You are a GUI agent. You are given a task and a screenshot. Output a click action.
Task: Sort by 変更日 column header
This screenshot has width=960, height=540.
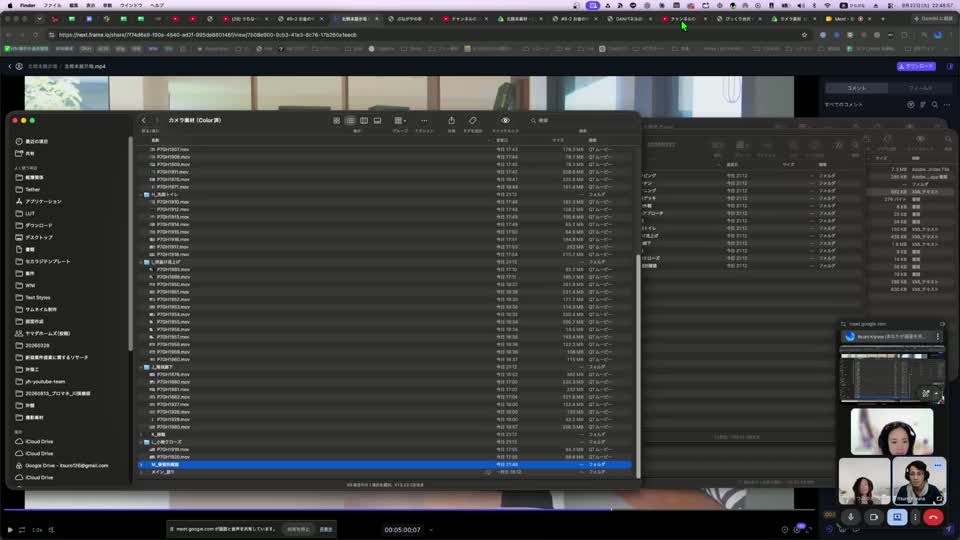point(502,140)
